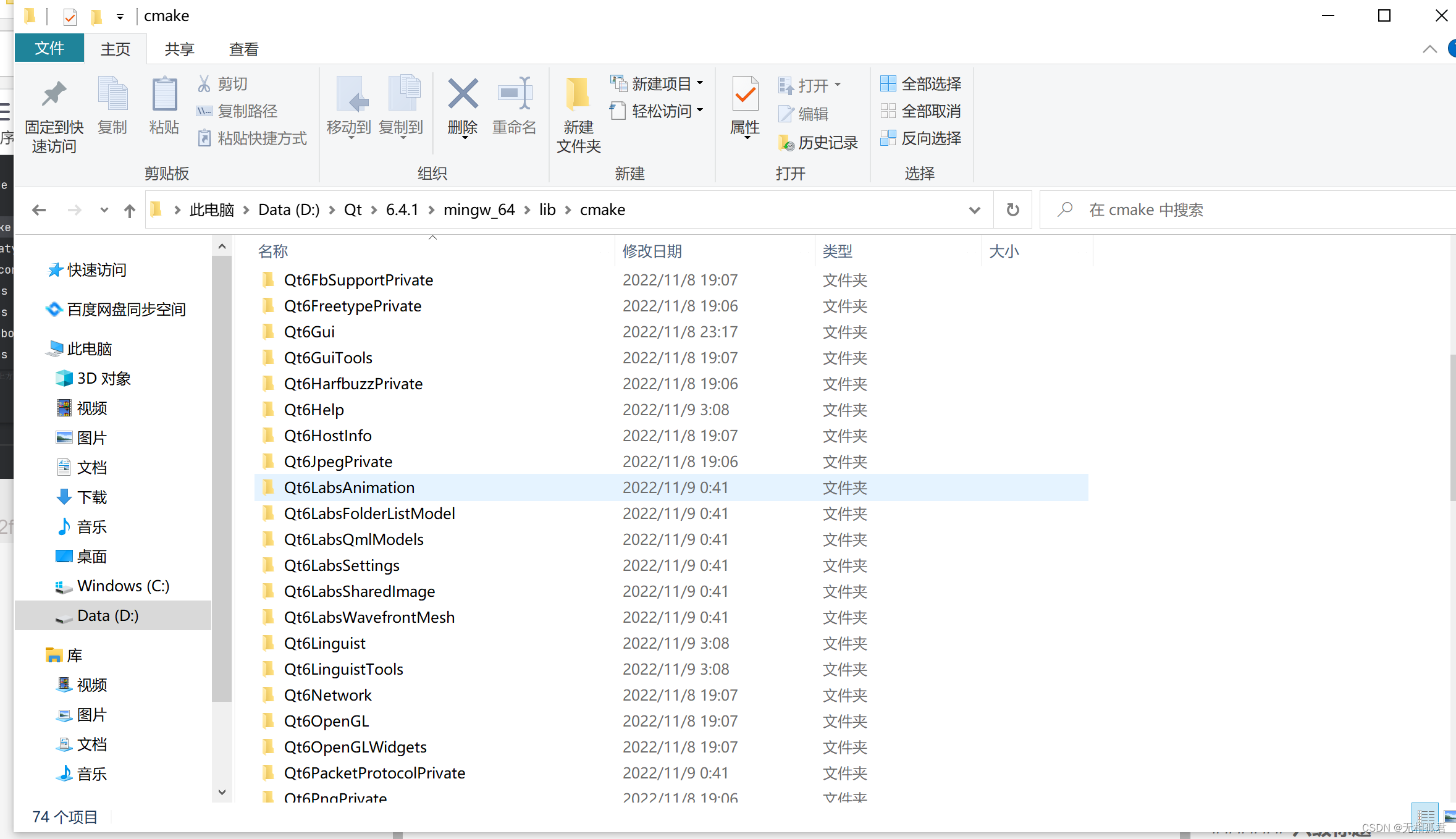The image size is (1456, 839).
Task: Select Data (D:) drive in sidebar
Action: 112,616
